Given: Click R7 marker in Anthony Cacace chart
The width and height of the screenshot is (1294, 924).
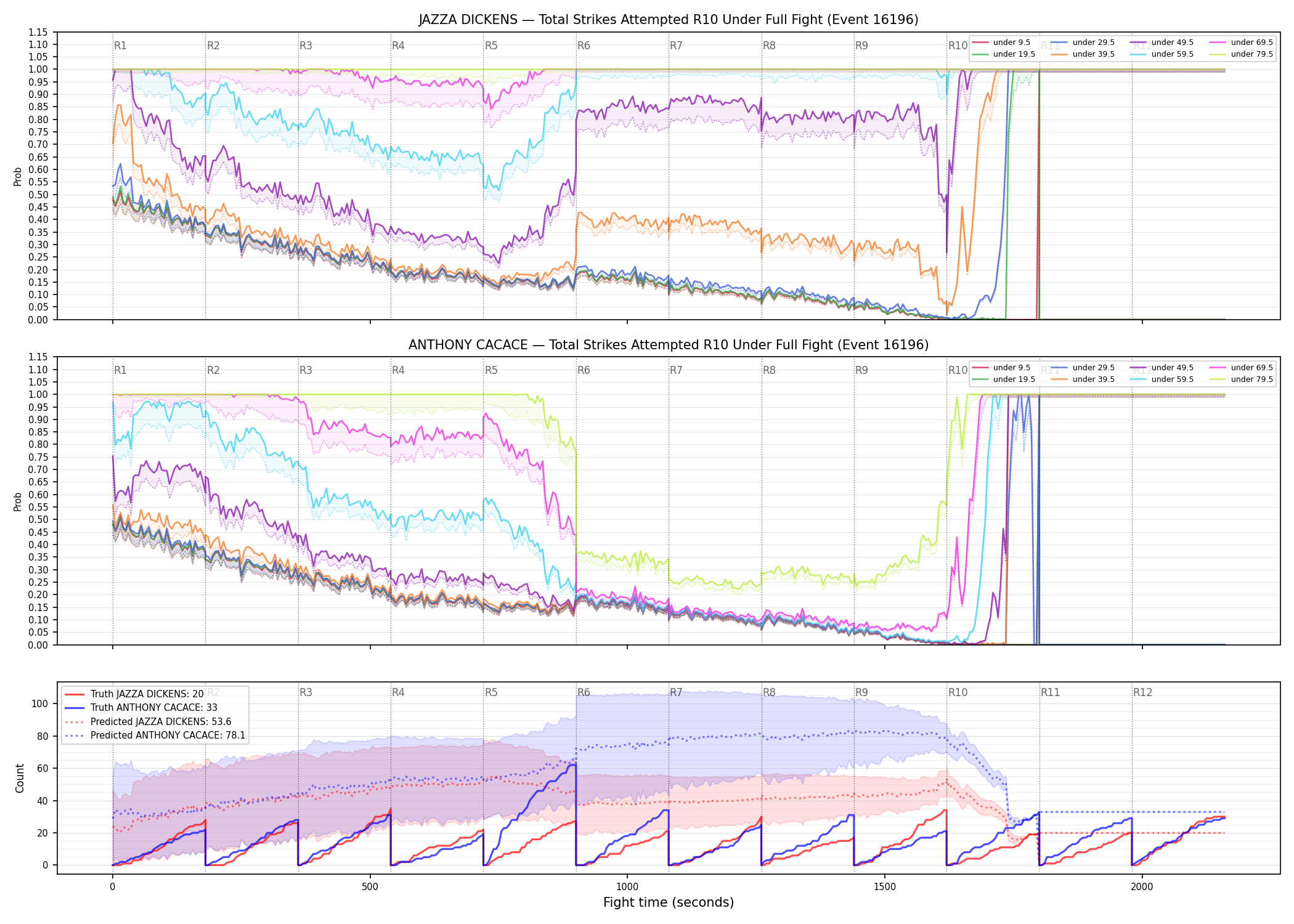Looking at the screenshot, I should coord(676,370).
